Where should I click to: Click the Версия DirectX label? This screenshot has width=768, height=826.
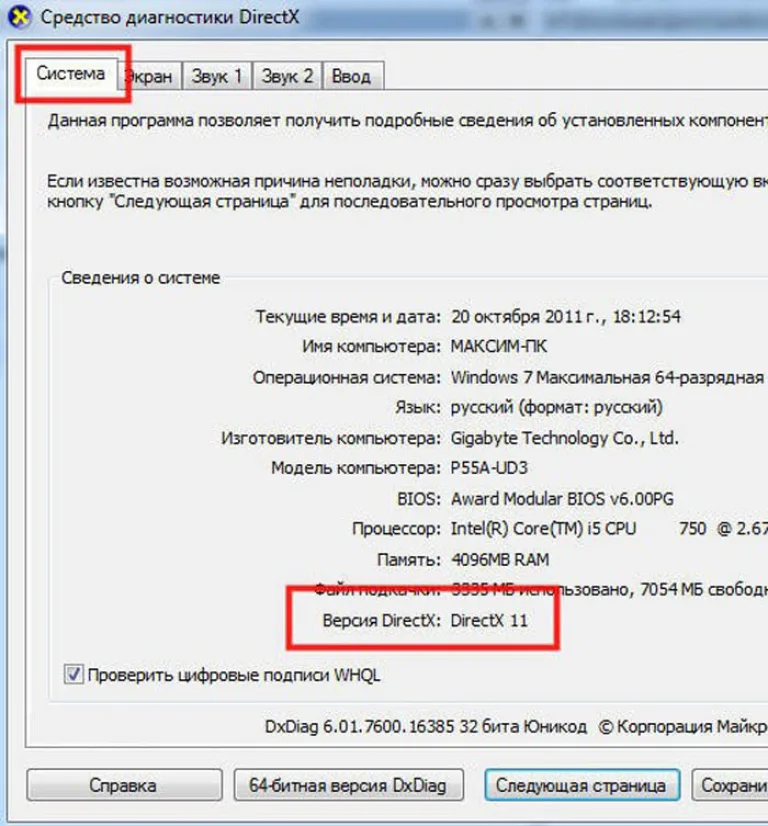coord(381,620)
